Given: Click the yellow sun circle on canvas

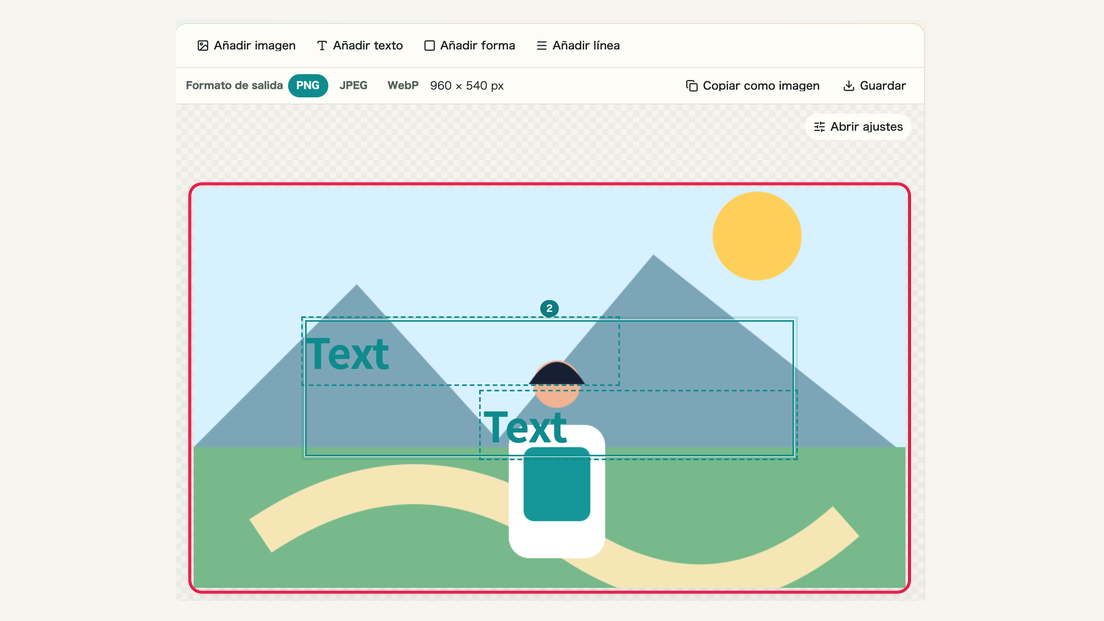Looking at the screenshot, I should 757,236.
